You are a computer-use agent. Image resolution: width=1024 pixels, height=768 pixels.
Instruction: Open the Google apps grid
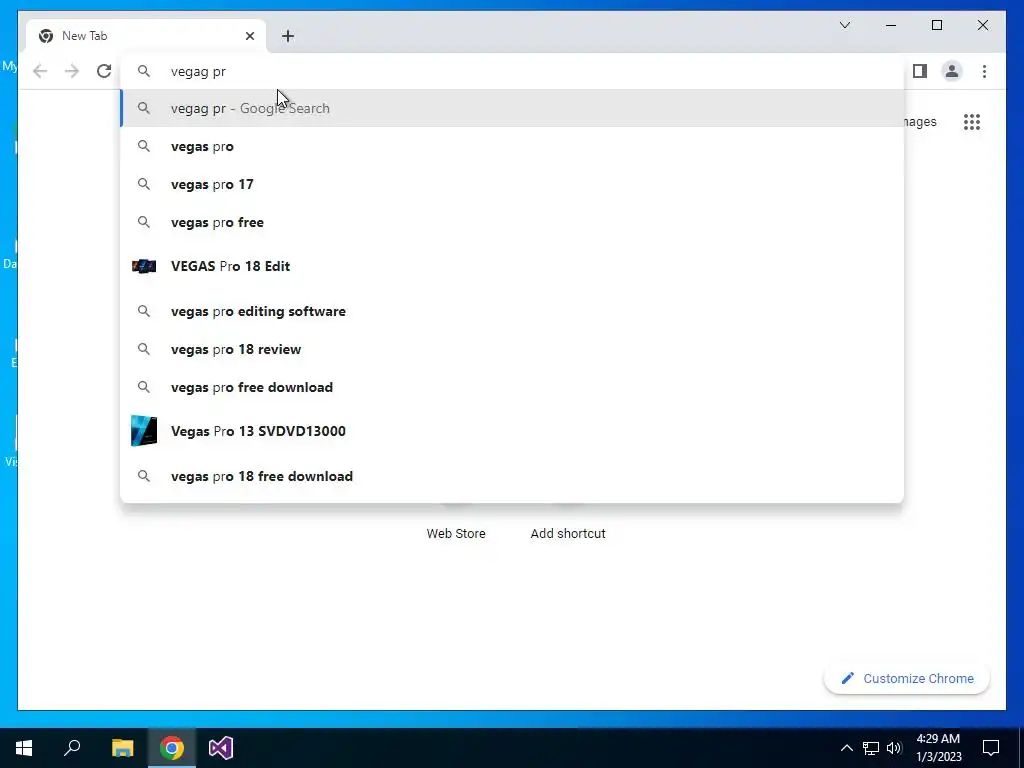tap(972, 122)
